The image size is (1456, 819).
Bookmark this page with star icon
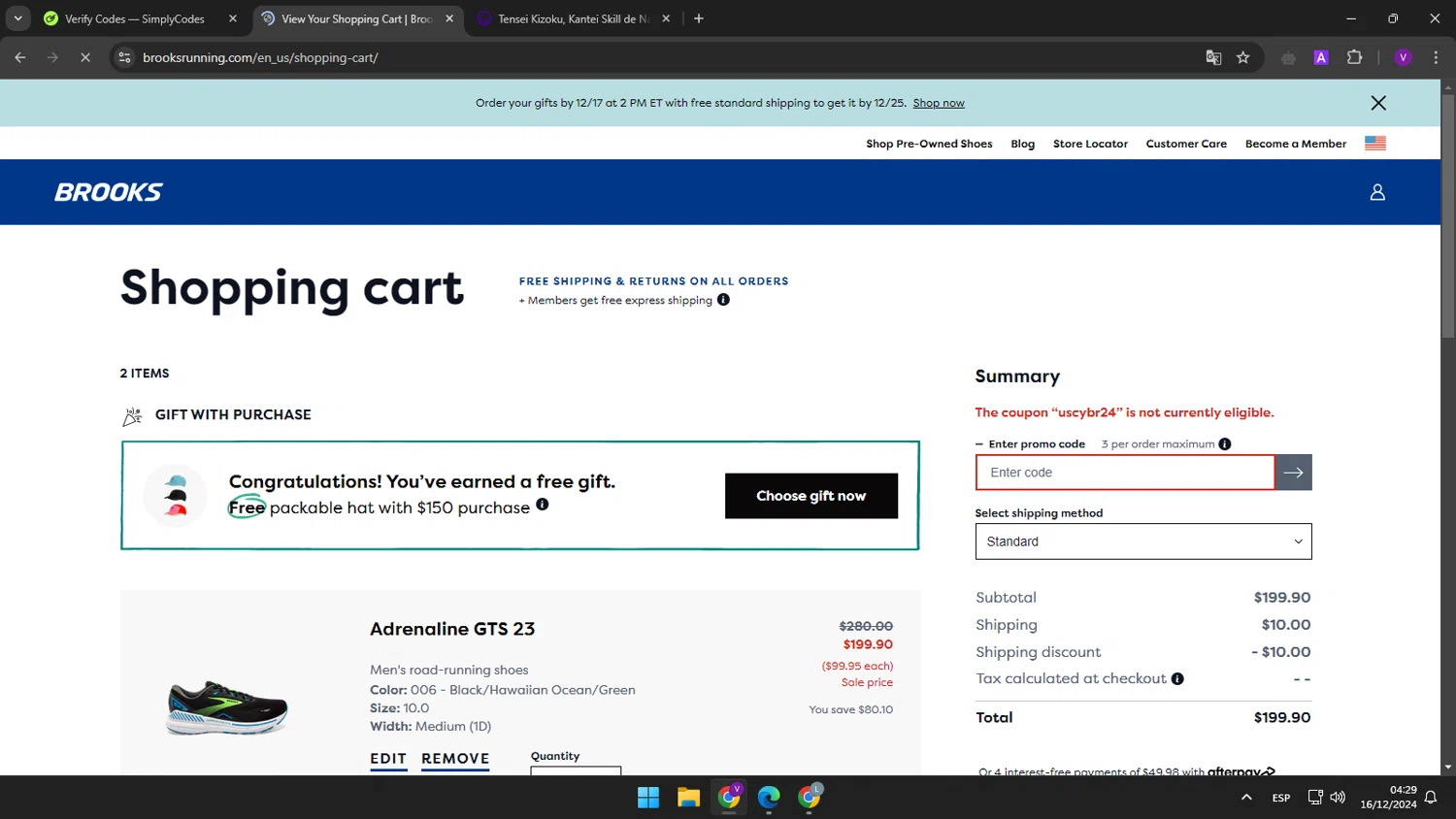click(x=1242, y=58)
